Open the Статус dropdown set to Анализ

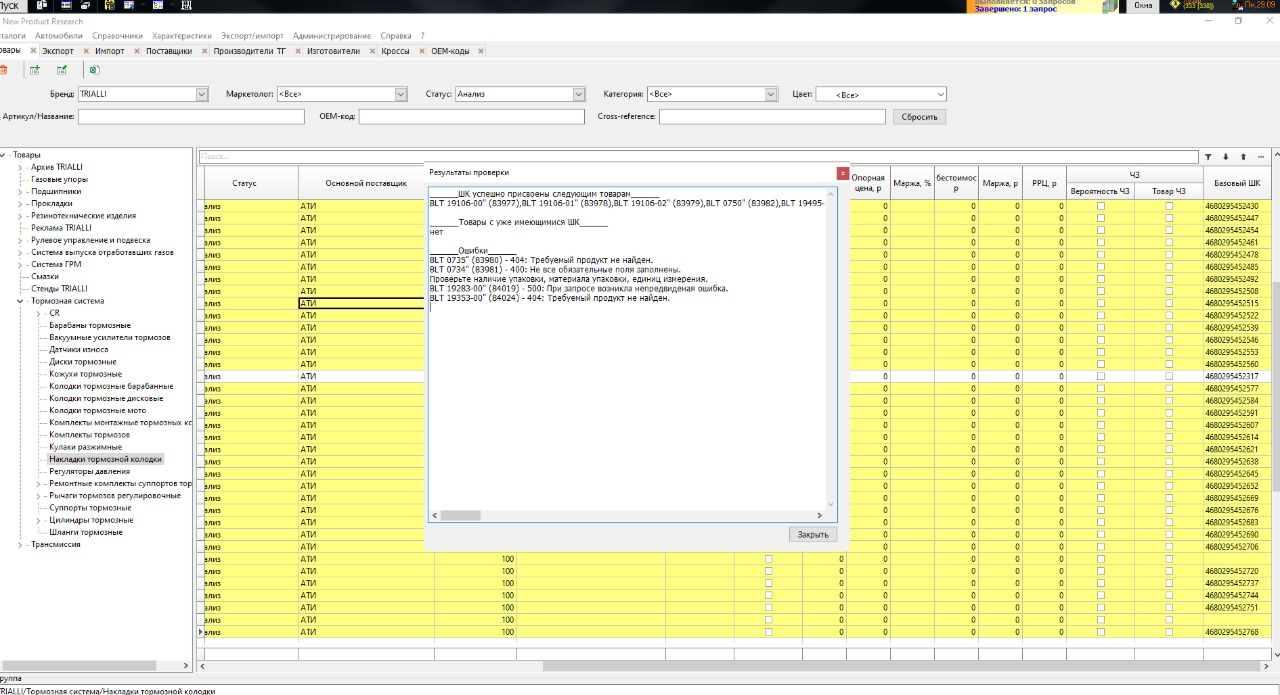click(578, 94)
